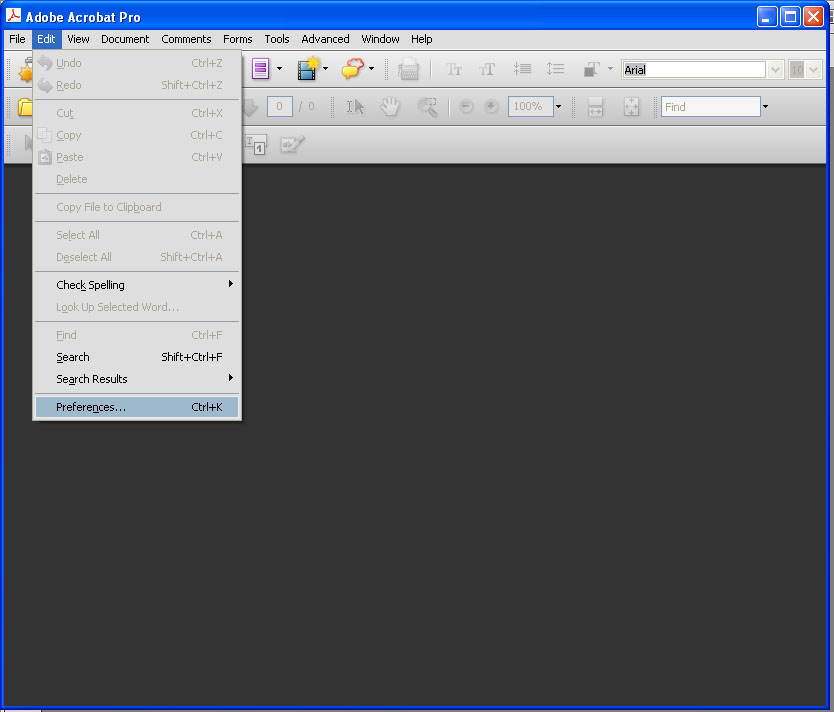The width and height of the screenshot is (834, 712).
Task: Click the Redo menu entry
Action: coord(137,85)
